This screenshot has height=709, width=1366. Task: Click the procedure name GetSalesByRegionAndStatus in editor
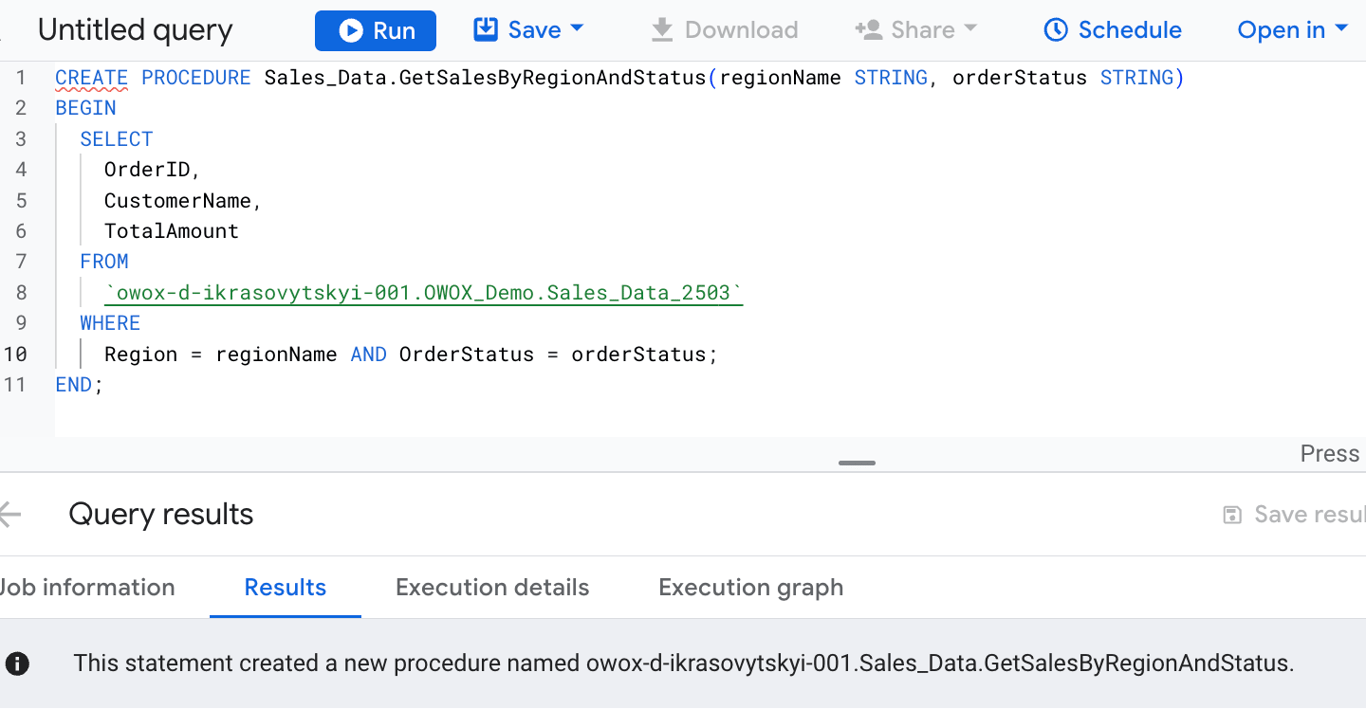point(552,78)
